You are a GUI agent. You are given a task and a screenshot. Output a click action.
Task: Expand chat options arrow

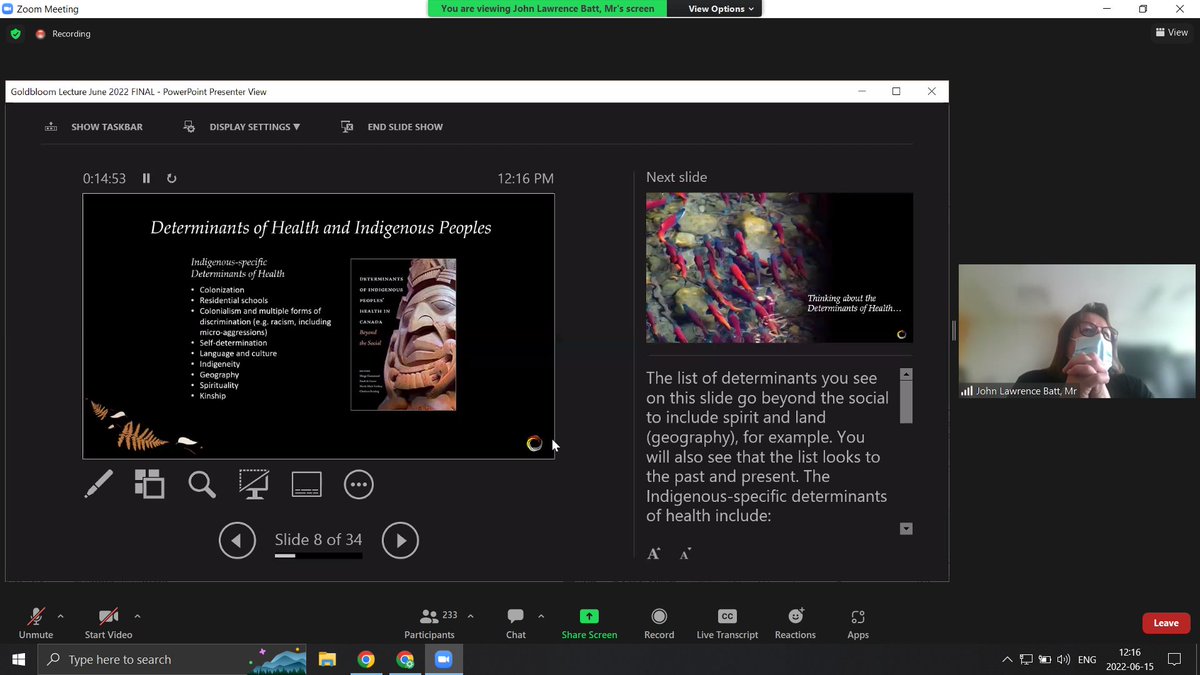tap(541, 616)
